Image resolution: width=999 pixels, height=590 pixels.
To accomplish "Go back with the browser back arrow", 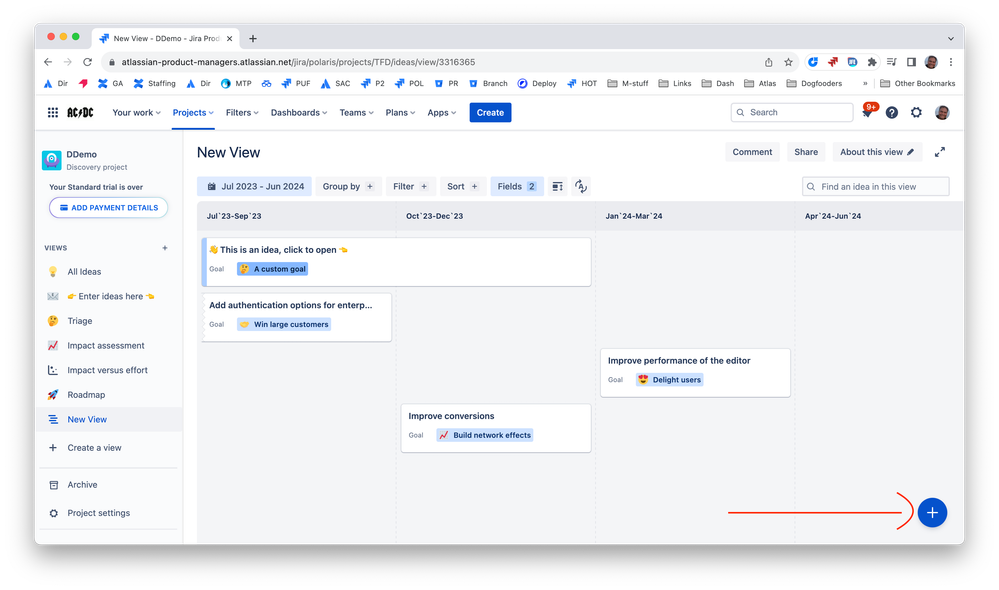I will (48, 62).
